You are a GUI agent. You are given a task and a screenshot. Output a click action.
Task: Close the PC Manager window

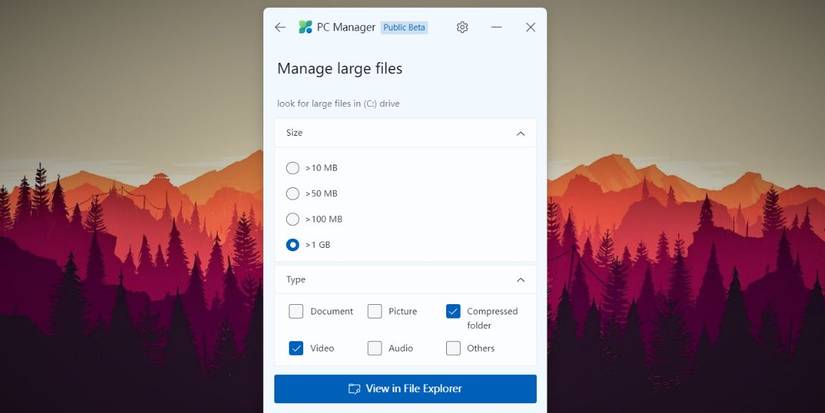point(530,27)
